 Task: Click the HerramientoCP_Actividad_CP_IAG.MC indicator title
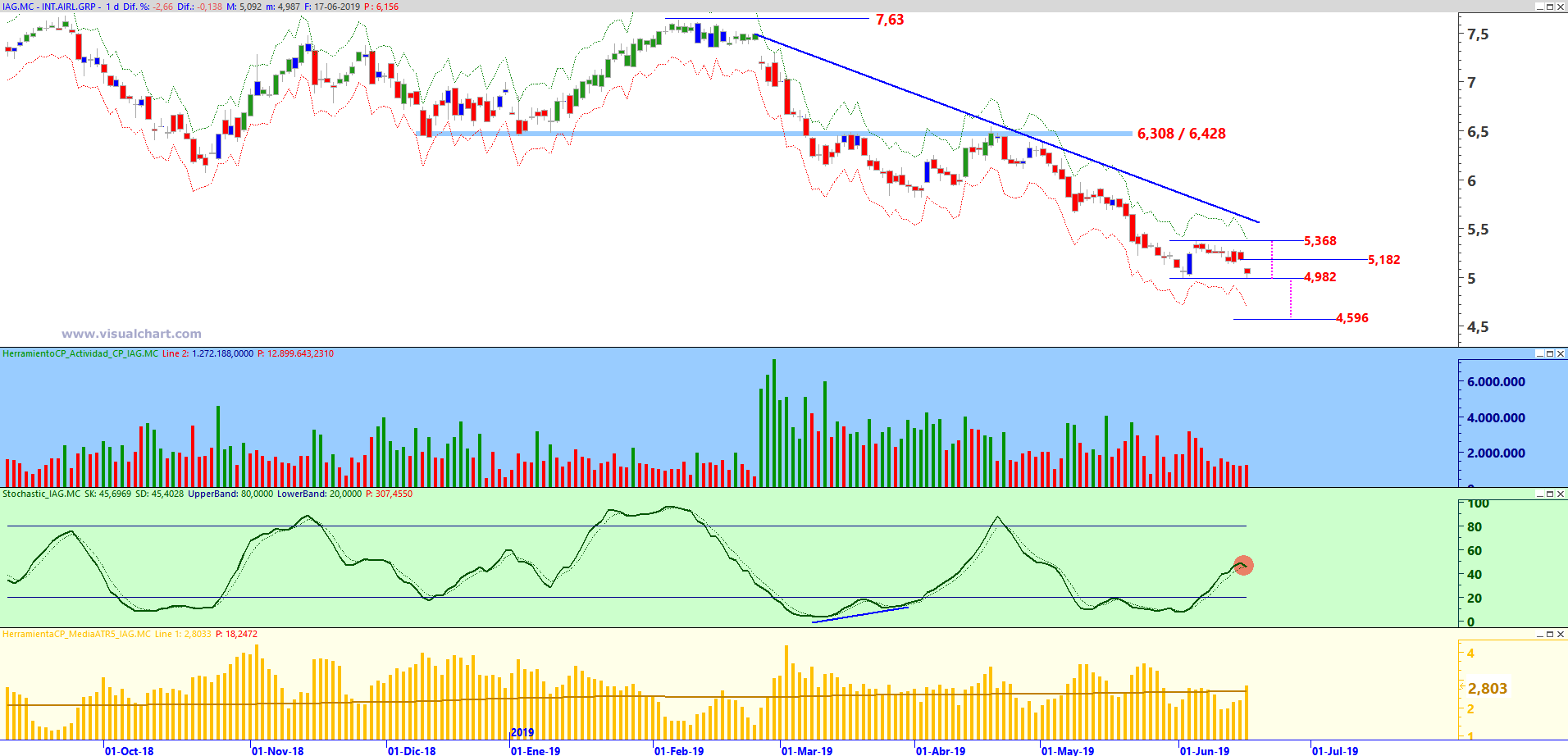(x=80, y=353)
